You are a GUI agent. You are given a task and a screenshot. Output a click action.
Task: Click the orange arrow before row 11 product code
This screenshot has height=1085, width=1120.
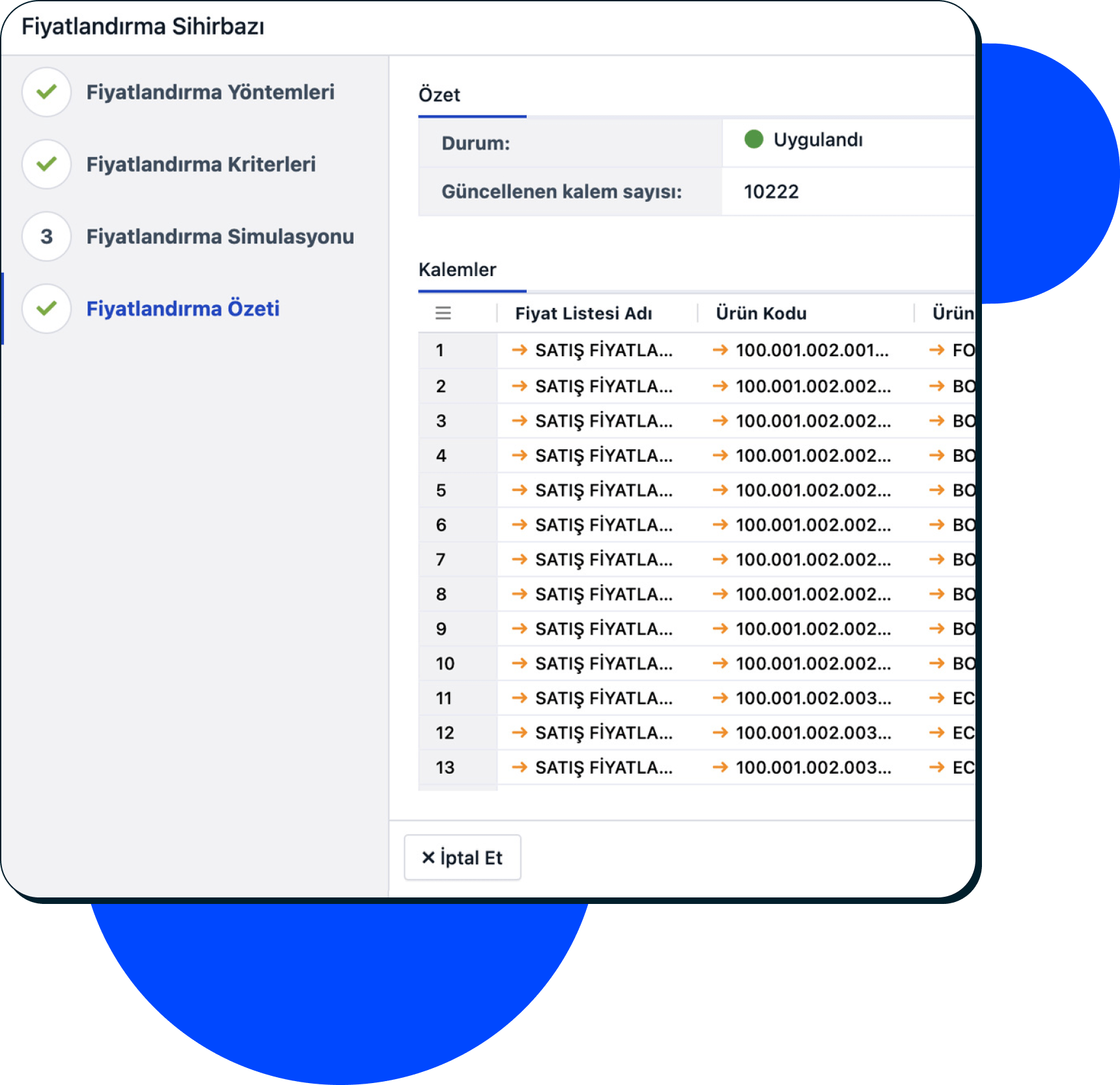point(720,698)
